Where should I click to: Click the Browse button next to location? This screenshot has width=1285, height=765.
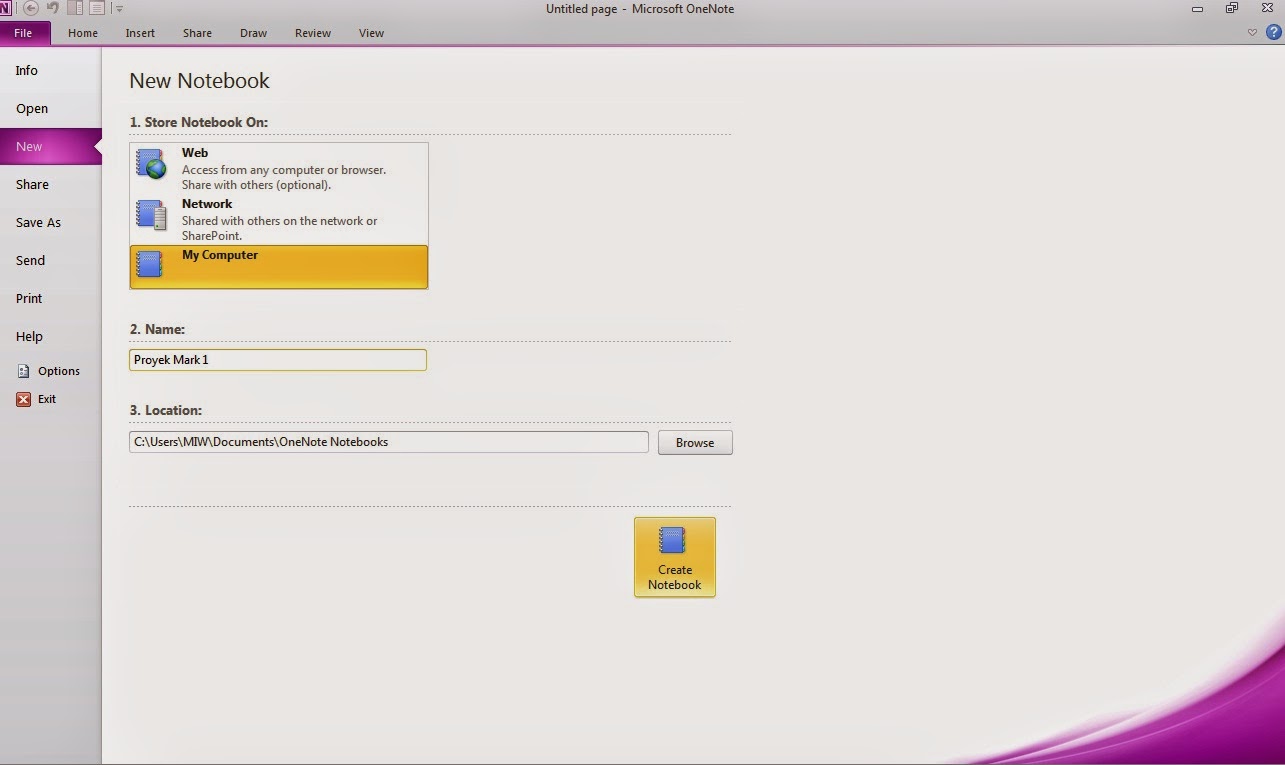[695, 442]
